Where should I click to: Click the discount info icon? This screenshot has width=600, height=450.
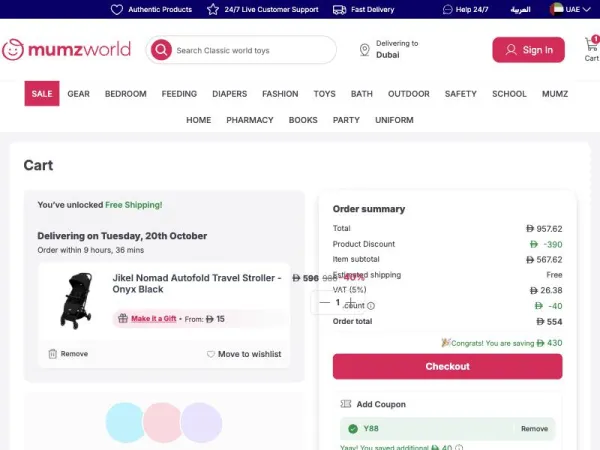(x=371, y=306)
